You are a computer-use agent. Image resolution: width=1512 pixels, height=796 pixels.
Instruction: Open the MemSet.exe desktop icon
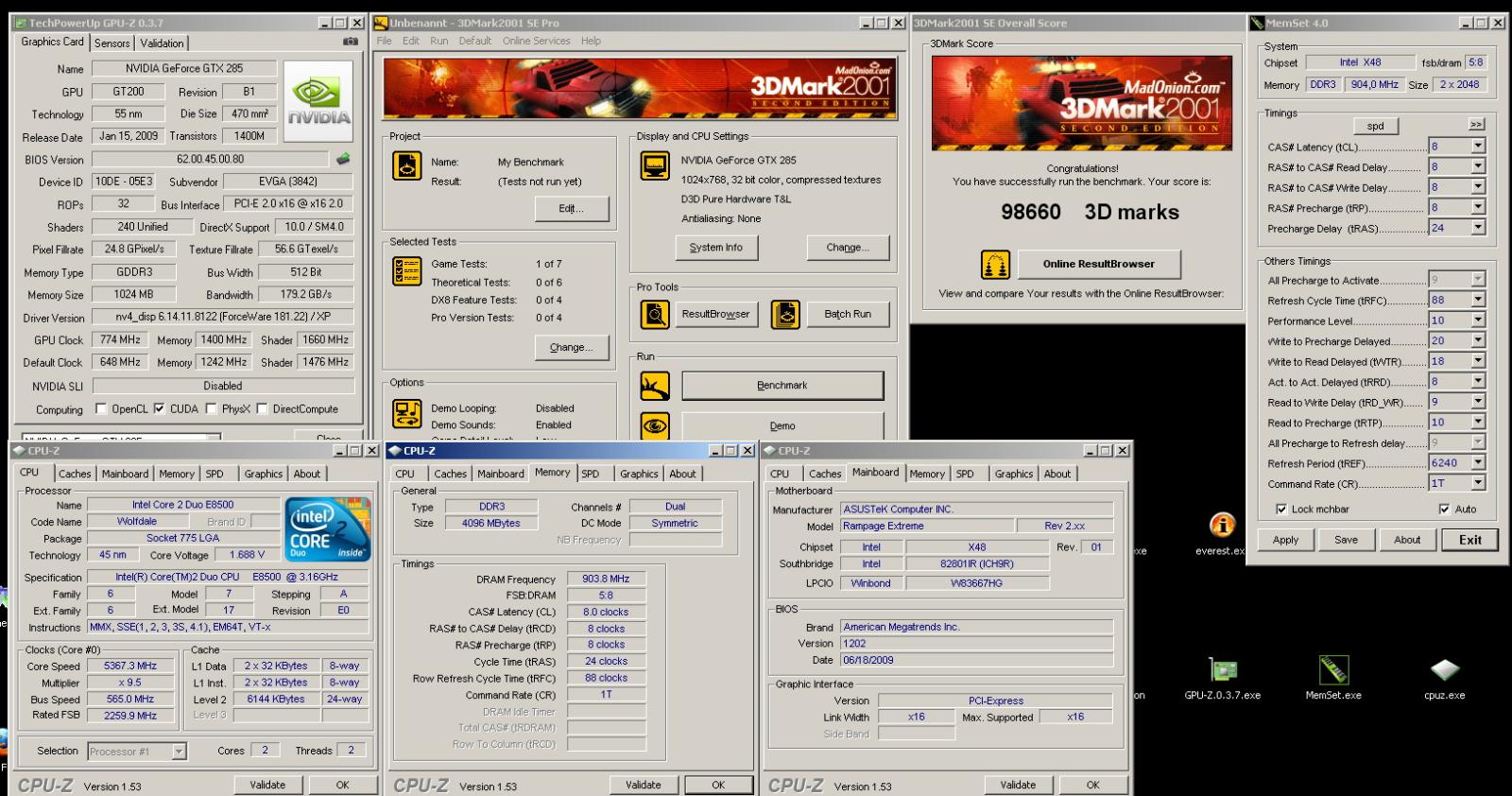1333,669
